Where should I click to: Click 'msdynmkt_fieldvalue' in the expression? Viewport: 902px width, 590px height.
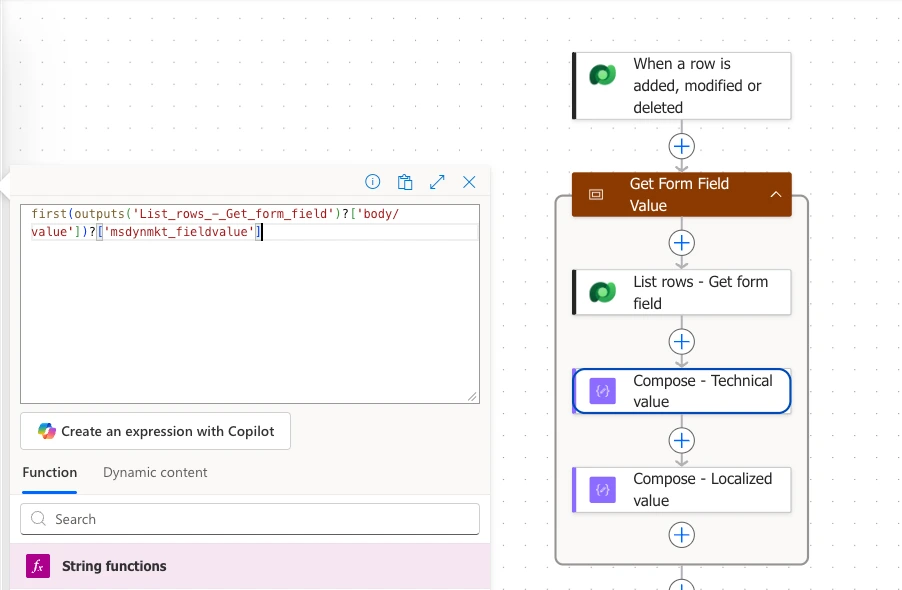[x=179, y=232]
